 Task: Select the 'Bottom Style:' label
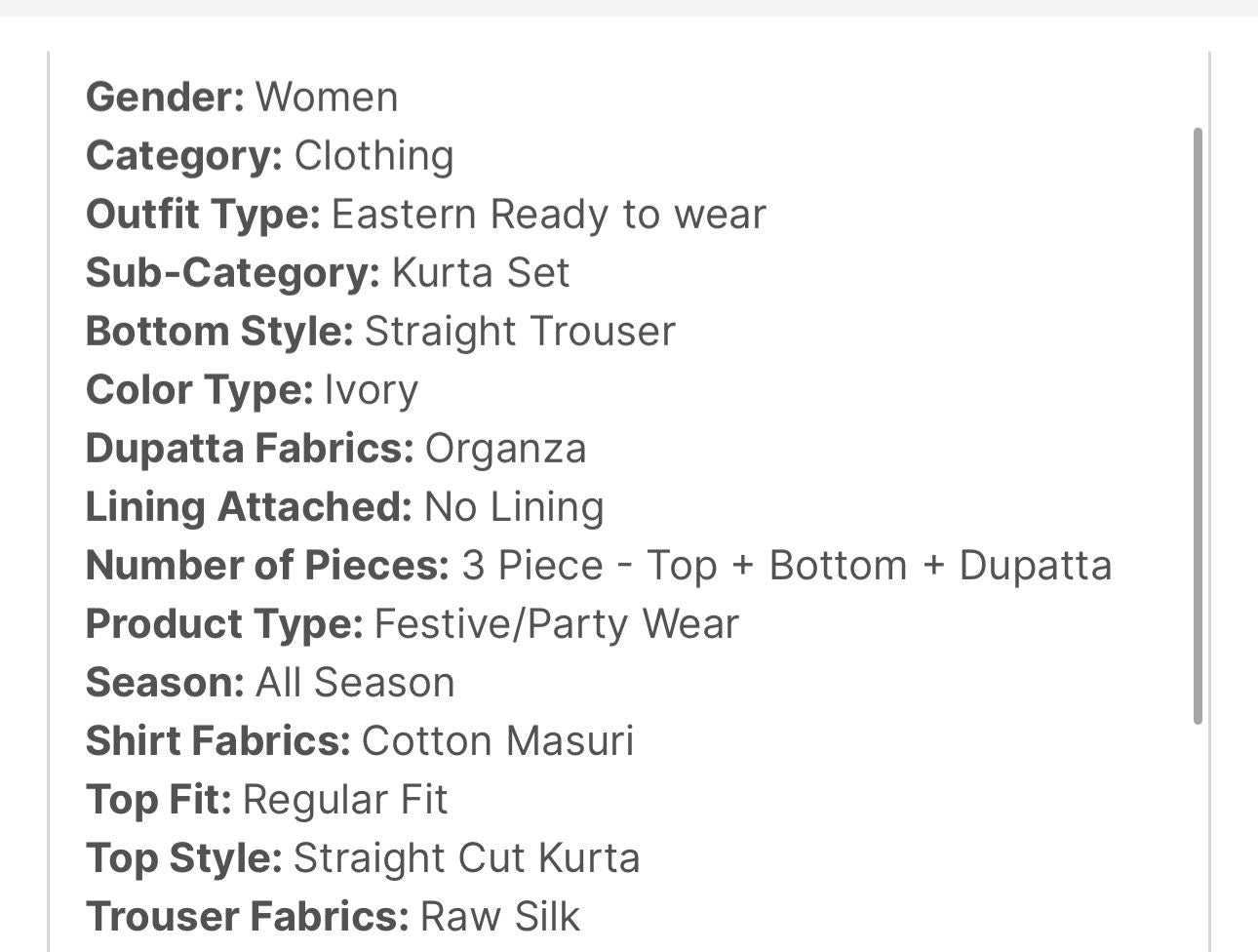tap(219, 332)
